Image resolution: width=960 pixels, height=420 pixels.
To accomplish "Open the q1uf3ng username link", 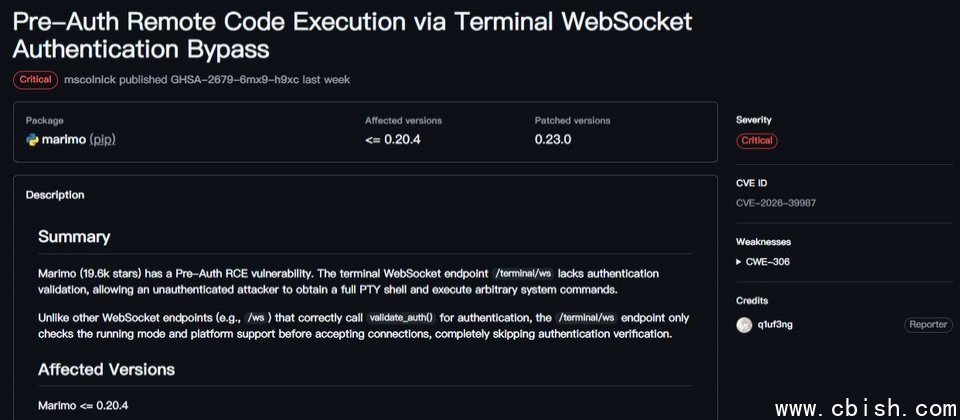I will 777,325.
